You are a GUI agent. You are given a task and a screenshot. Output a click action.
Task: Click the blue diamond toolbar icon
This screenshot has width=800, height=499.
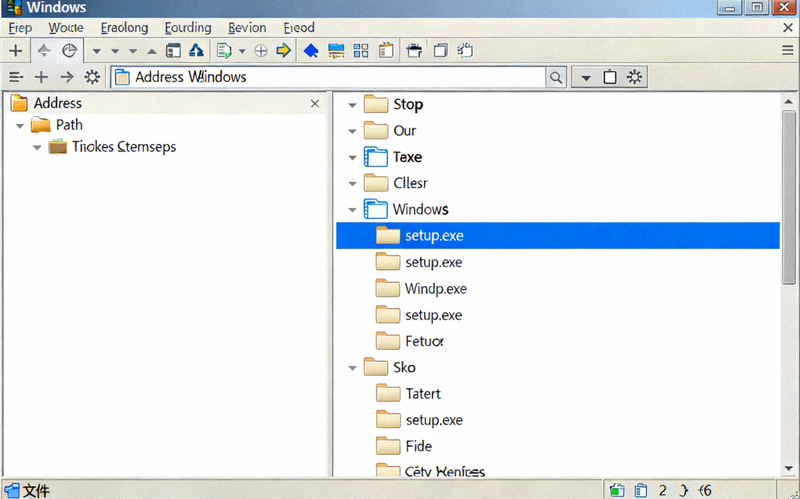coord(311,50)
